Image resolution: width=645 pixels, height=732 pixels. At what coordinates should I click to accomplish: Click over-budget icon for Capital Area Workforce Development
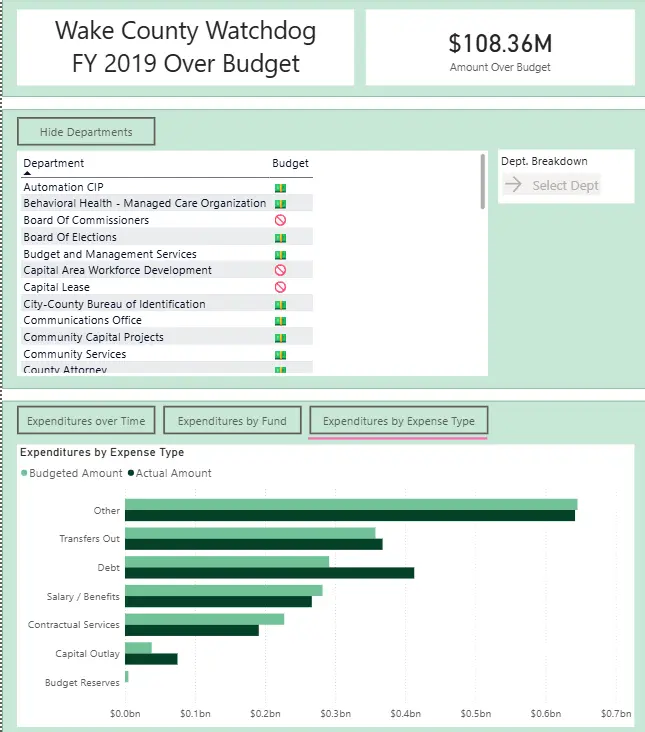[x=280, y=270]
